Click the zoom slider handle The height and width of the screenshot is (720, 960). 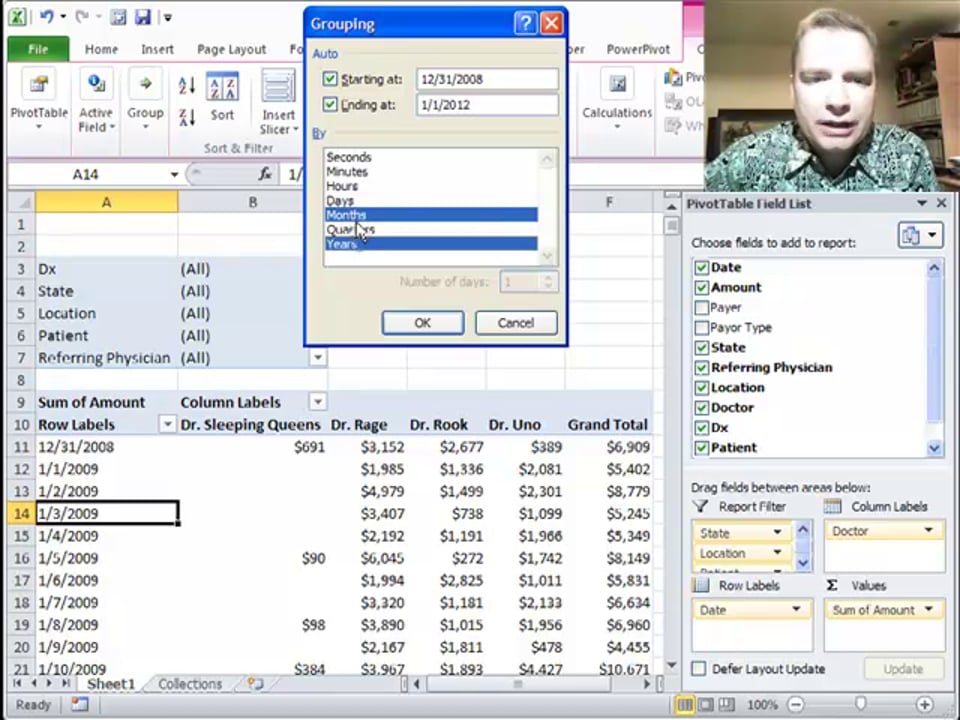pos(860,704)
